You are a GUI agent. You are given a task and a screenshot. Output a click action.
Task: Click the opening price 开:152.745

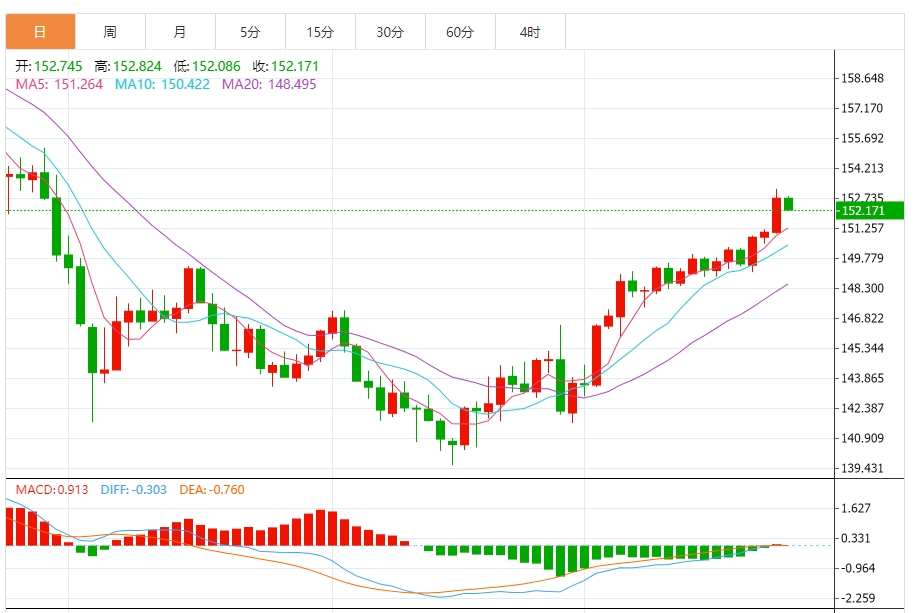pyautogui.click(x=49, y=66)
